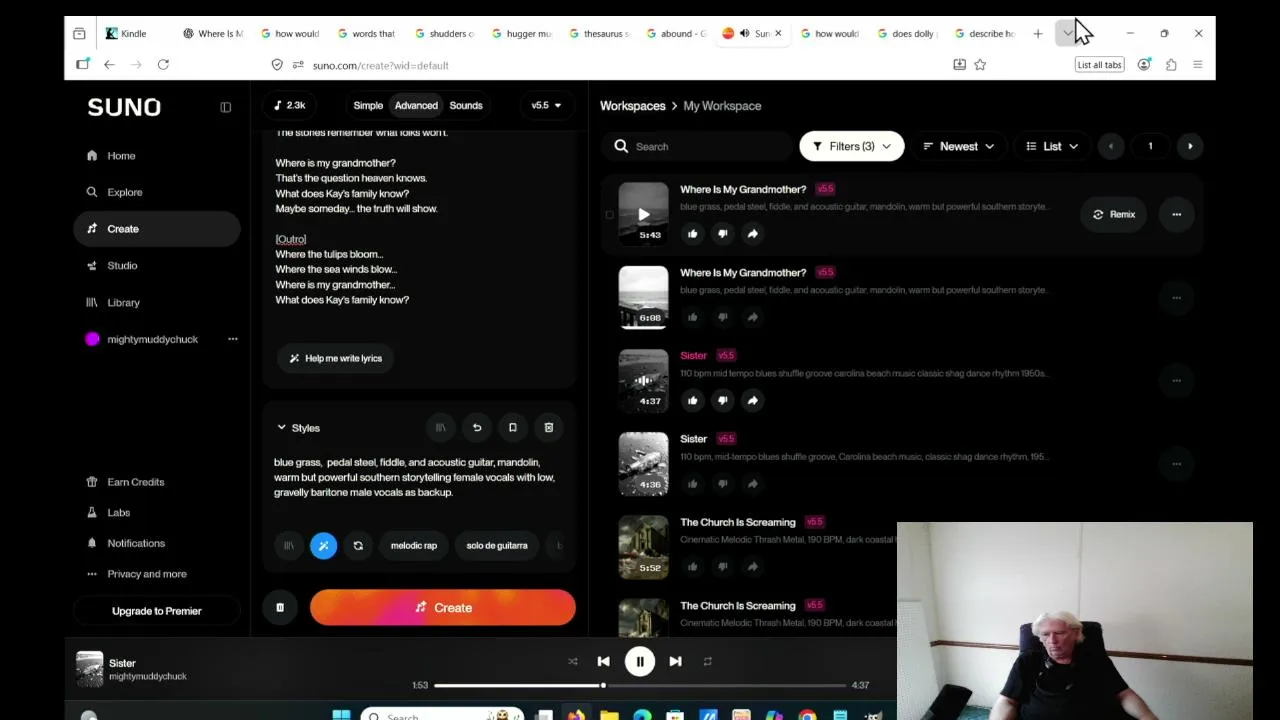Toggle repeat in the player bar
Screen dimensions: 1280x720
point(707,662)
